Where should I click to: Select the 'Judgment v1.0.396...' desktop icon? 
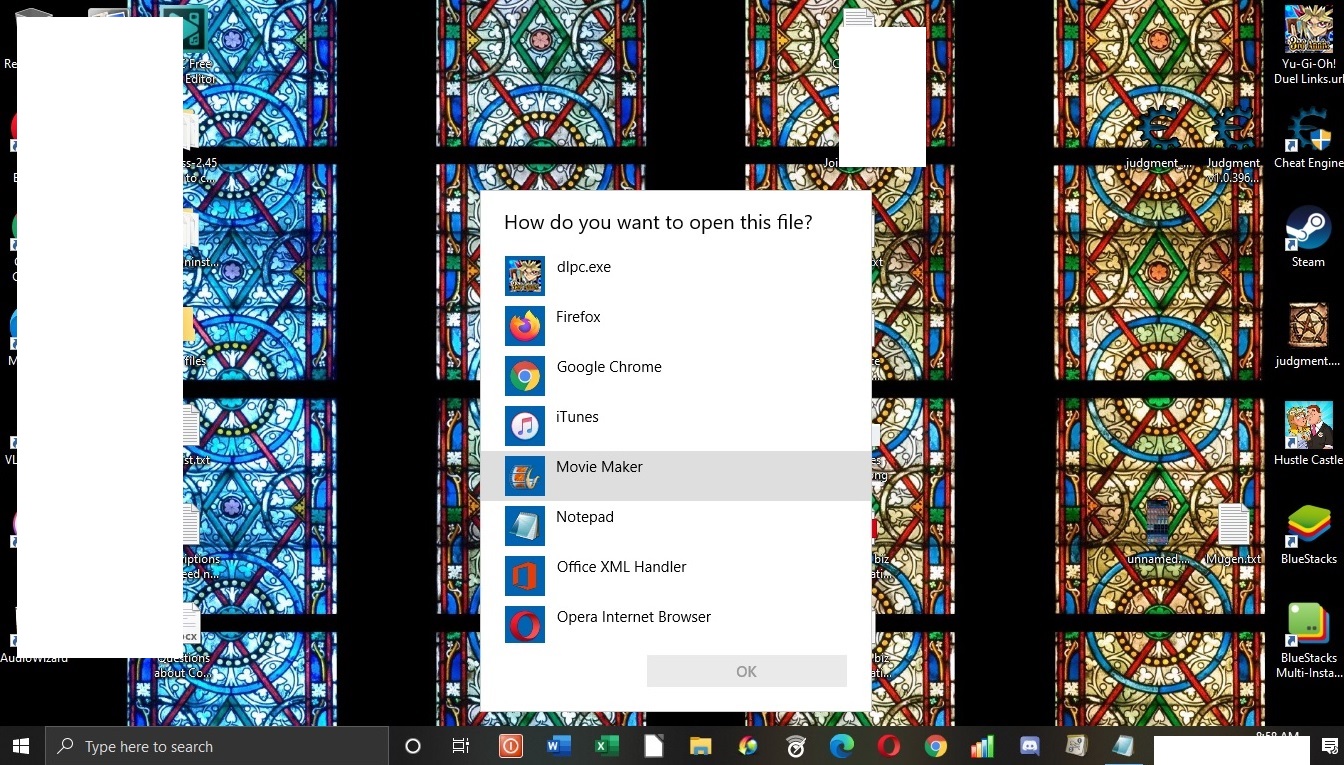[1233, 145]
